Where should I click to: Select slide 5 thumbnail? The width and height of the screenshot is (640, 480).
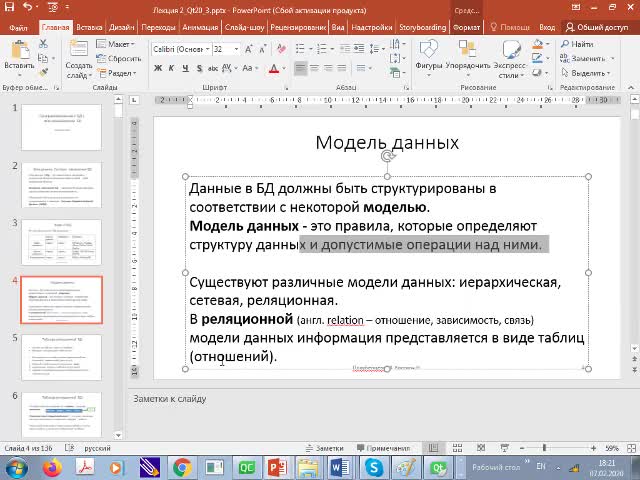[x=61, y=358]
